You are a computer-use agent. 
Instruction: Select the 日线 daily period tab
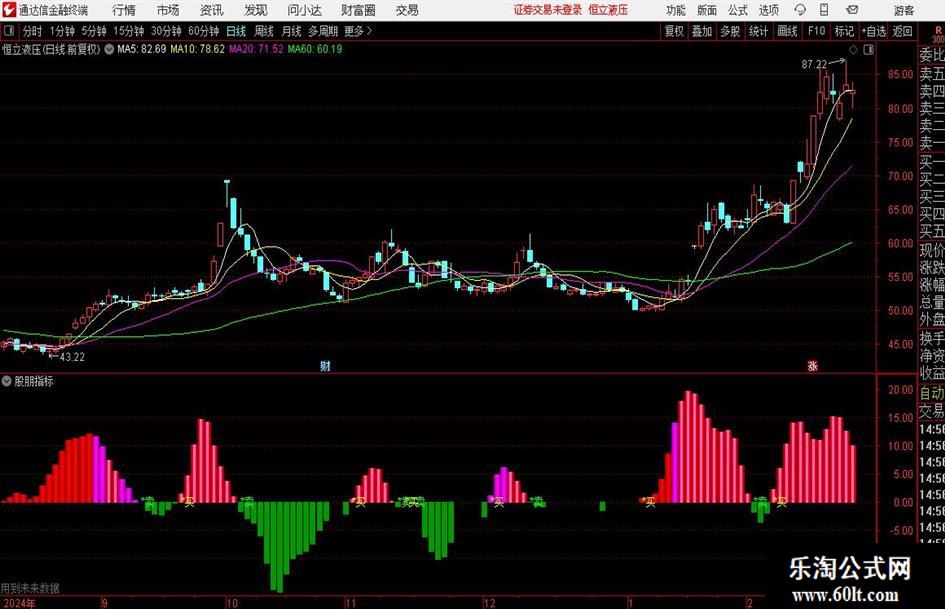pyautogui.click(x=236, y=31)
